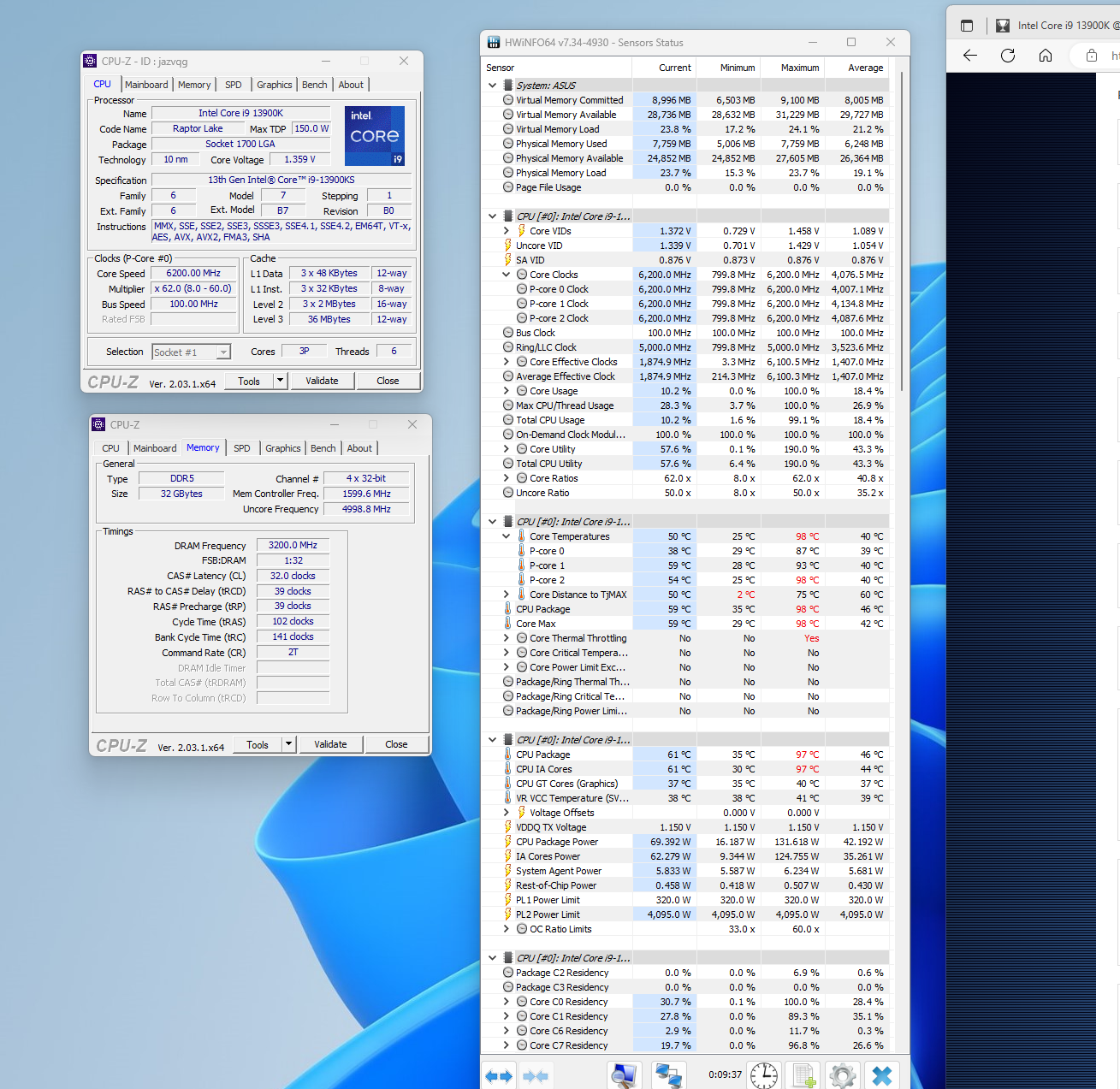Open the Memory tab in upper CPU-Z
This screenshot has height=1089, width=1120.
194,85
